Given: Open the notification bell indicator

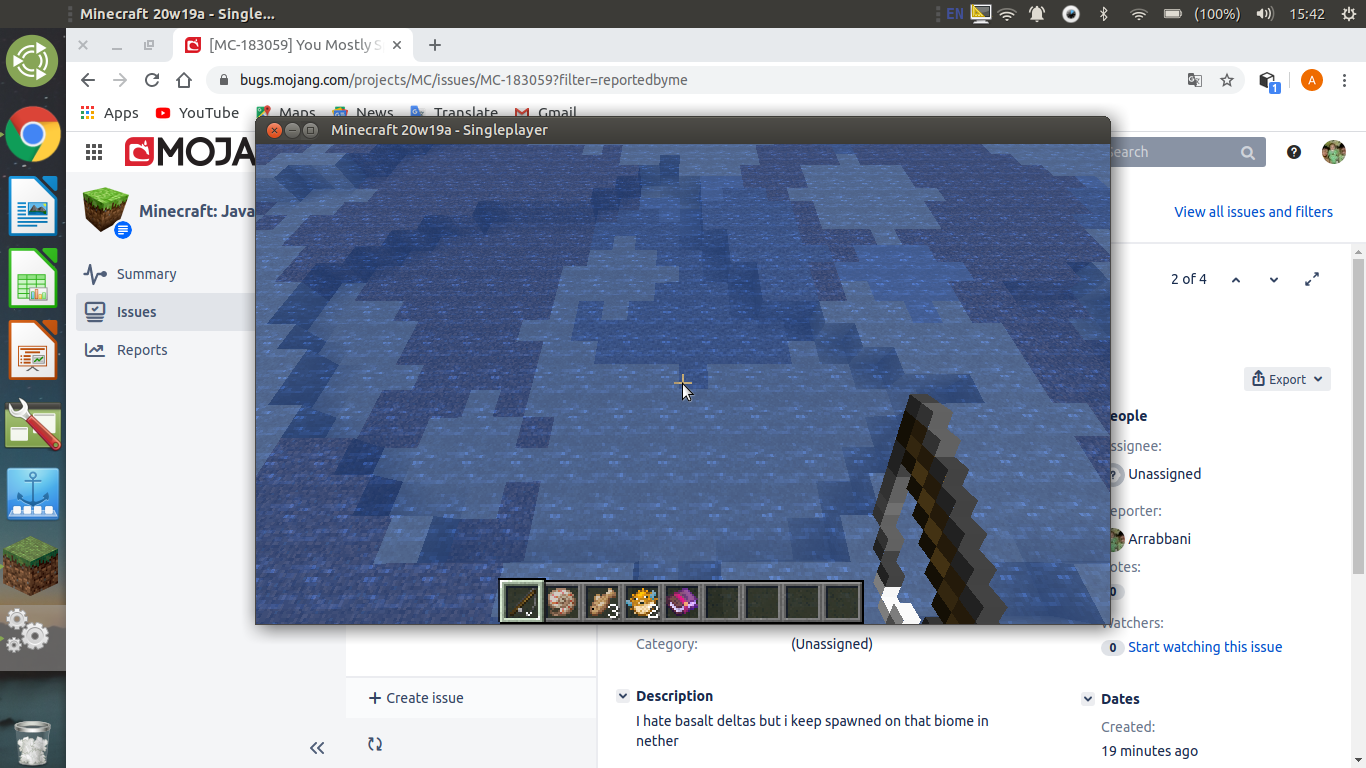Looking at the screenshot, I should point(1037,14).
